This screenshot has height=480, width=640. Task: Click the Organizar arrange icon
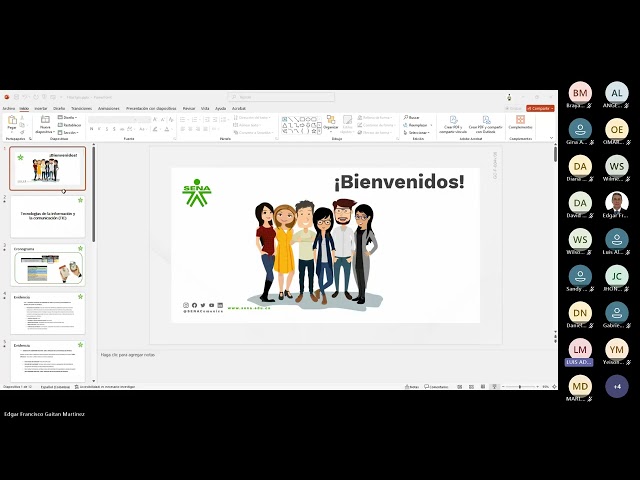click(331, 119)
